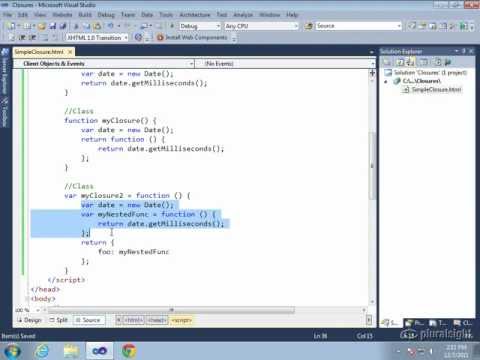Switch to Split view
The image size is (480, 360).
[x=59, y=320]
